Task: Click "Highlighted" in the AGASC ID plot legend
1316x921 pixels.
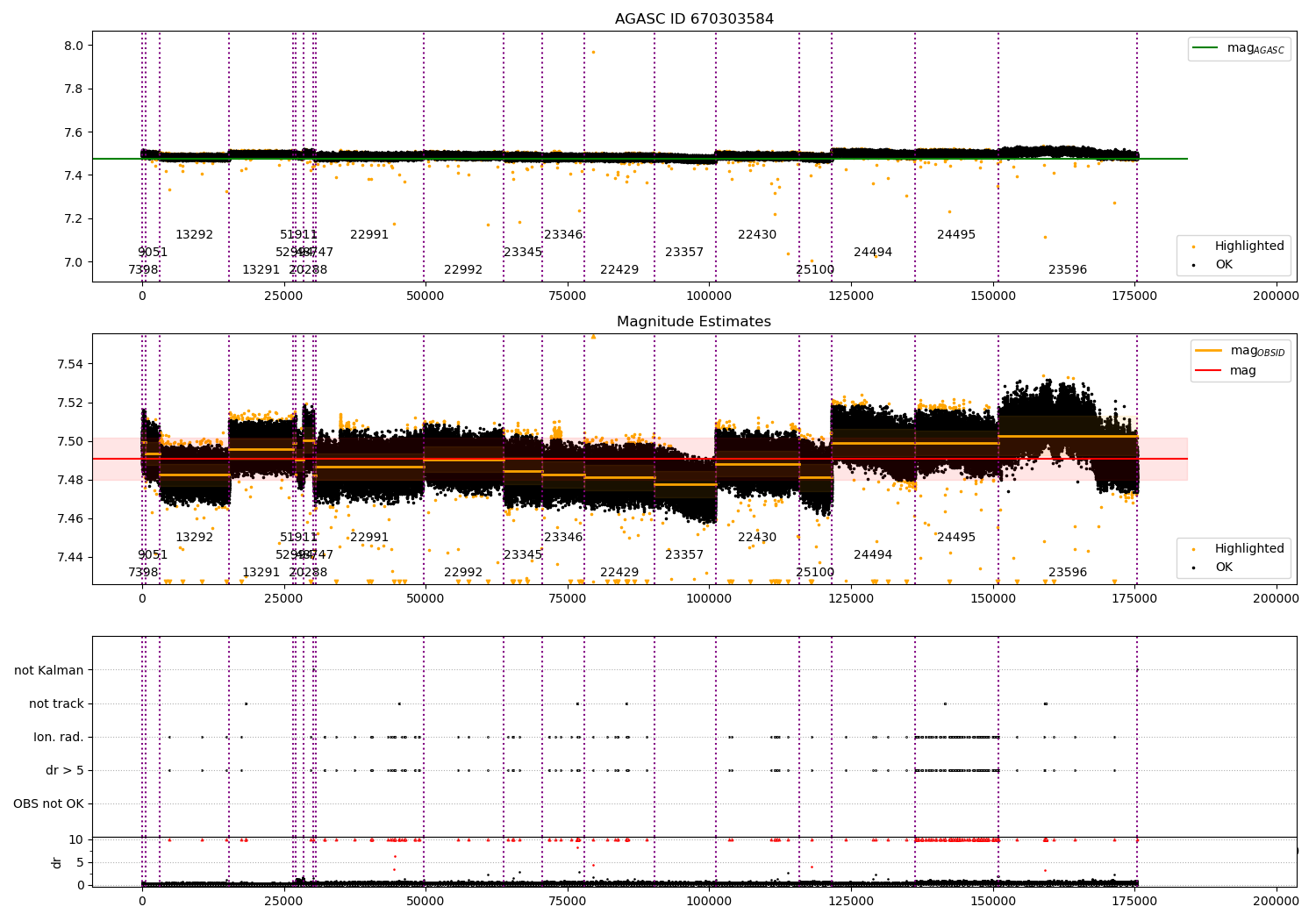Action: pyautogui.click(x=1249, y=246)
